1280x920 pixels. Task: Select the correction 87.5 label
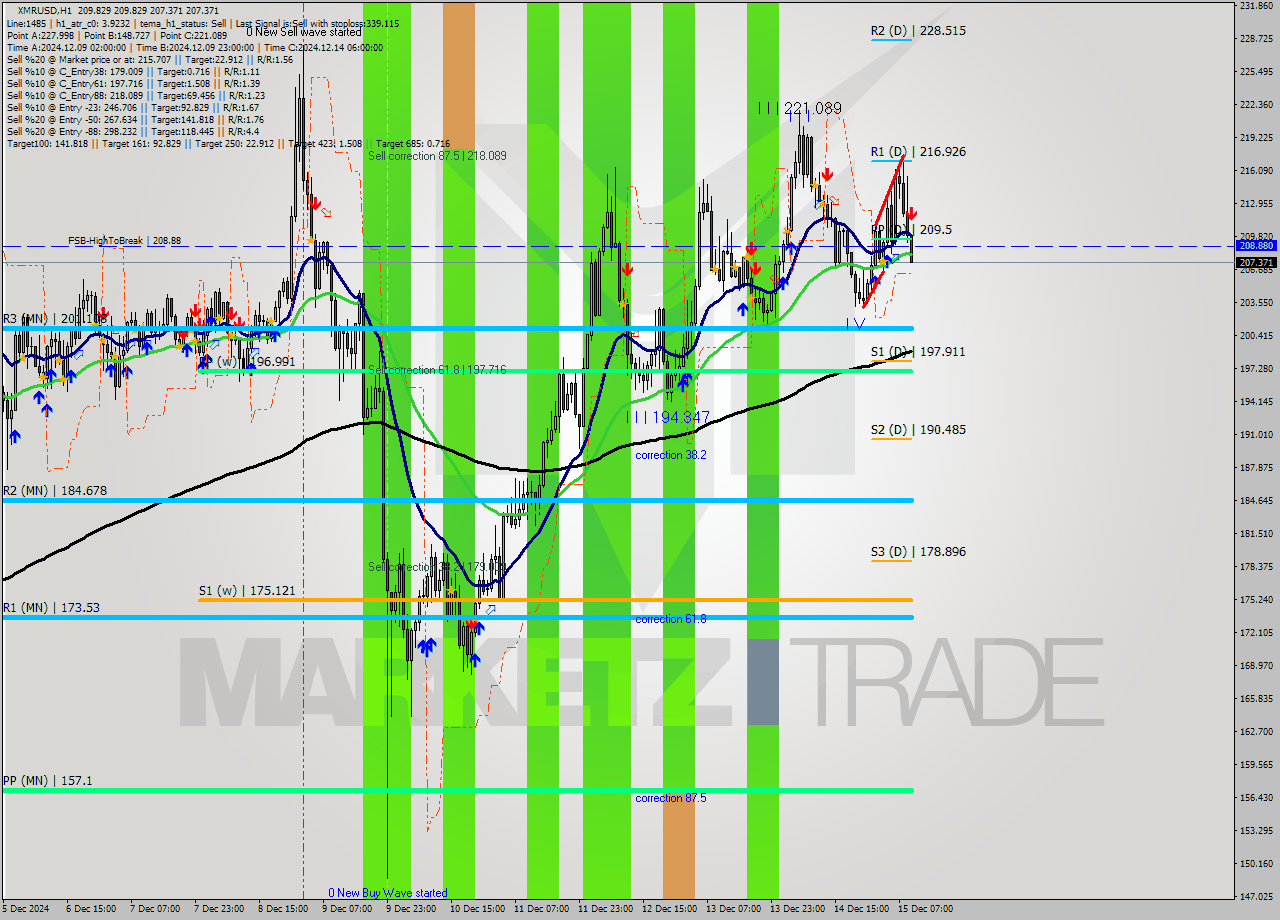pos(670,798)
